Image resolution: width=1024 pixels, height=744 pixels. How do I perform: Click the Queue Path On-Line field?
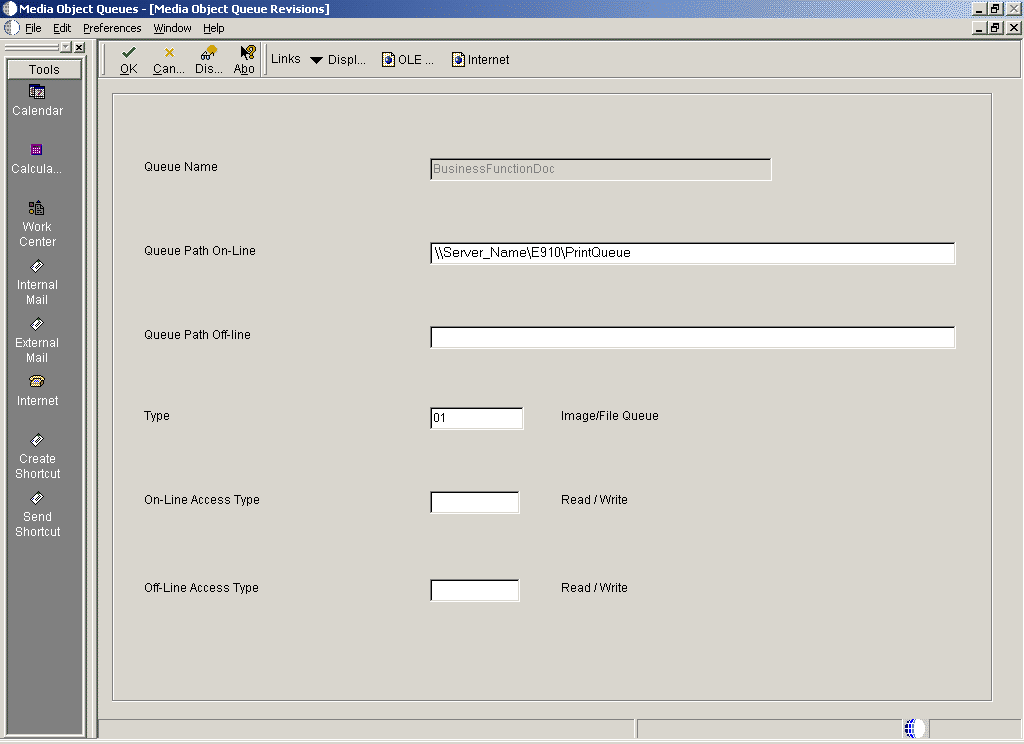coord(693,253)
